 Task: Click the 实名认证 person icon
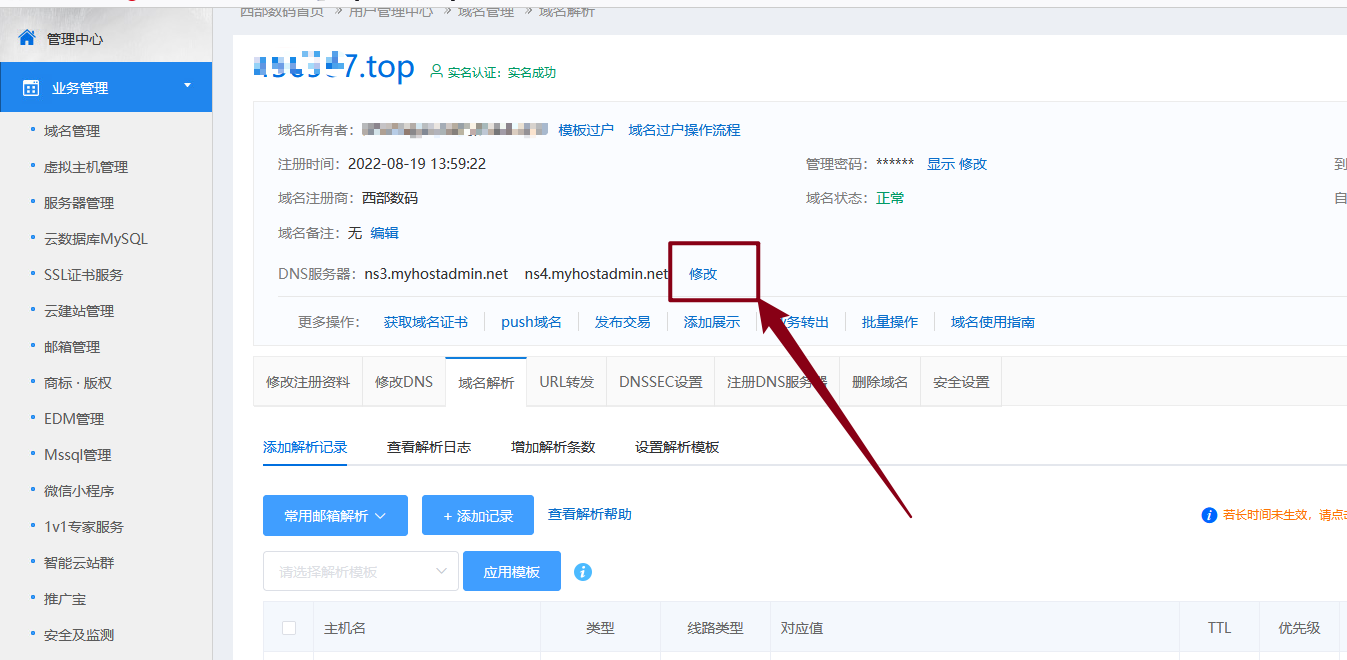pyautogui.click(x=436, y=72)
